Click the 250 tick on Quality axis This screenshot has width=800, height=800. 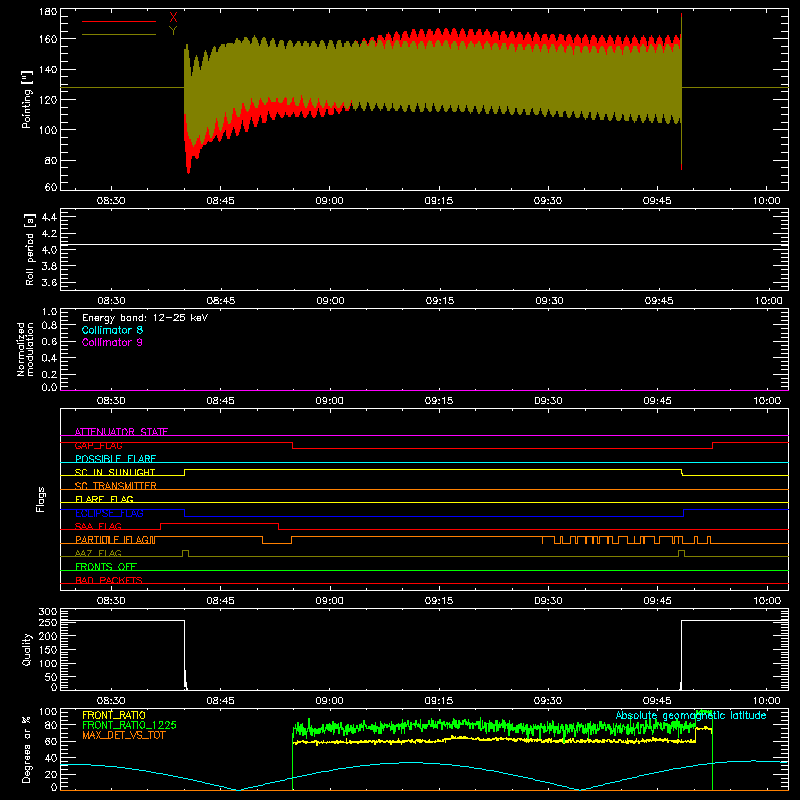[x=48, y=623]
